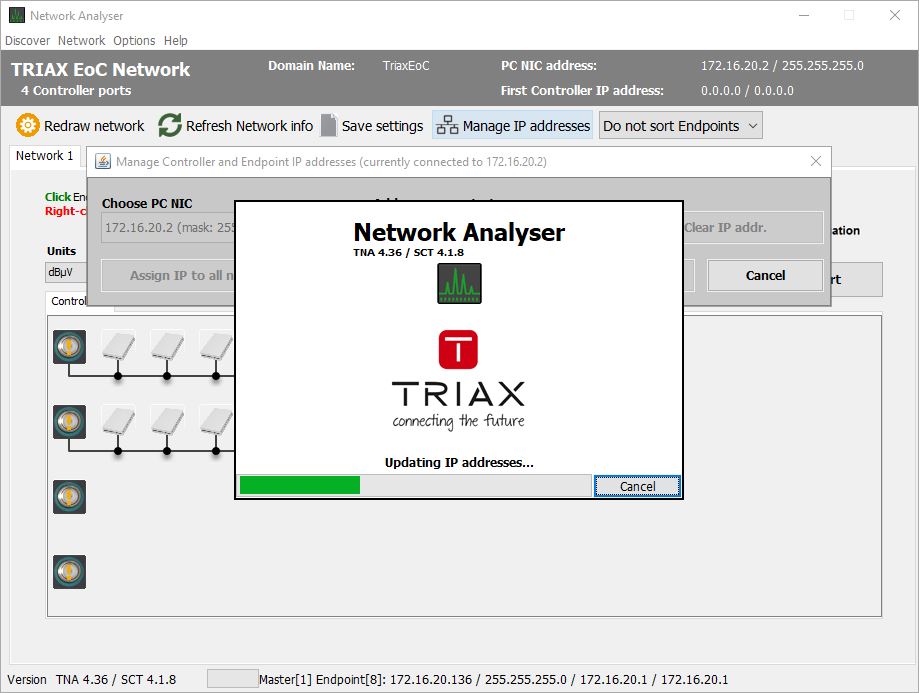Click the Updating IP addresses... label
The height and width of the screenshot is (693, 919).
pyautogui.click(x=459, y=463)
